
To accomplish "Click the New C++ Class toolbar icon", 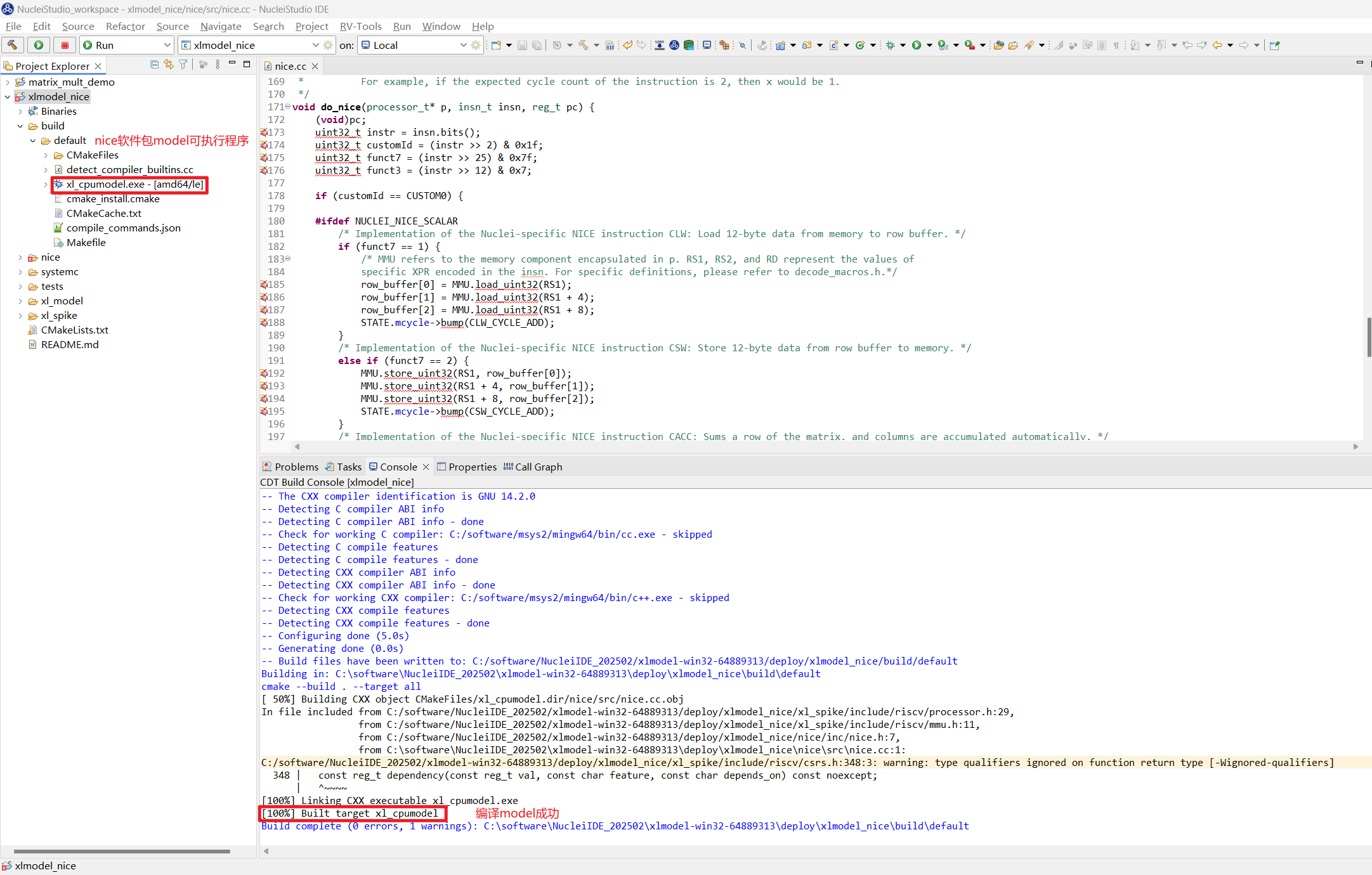I will pos(860,45).
